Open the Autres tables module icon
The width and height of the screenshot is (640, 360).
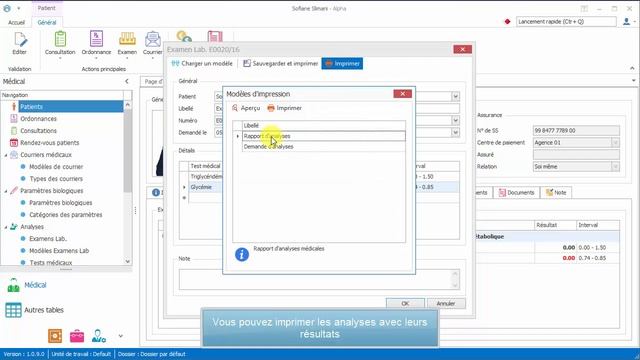point(13,310)
